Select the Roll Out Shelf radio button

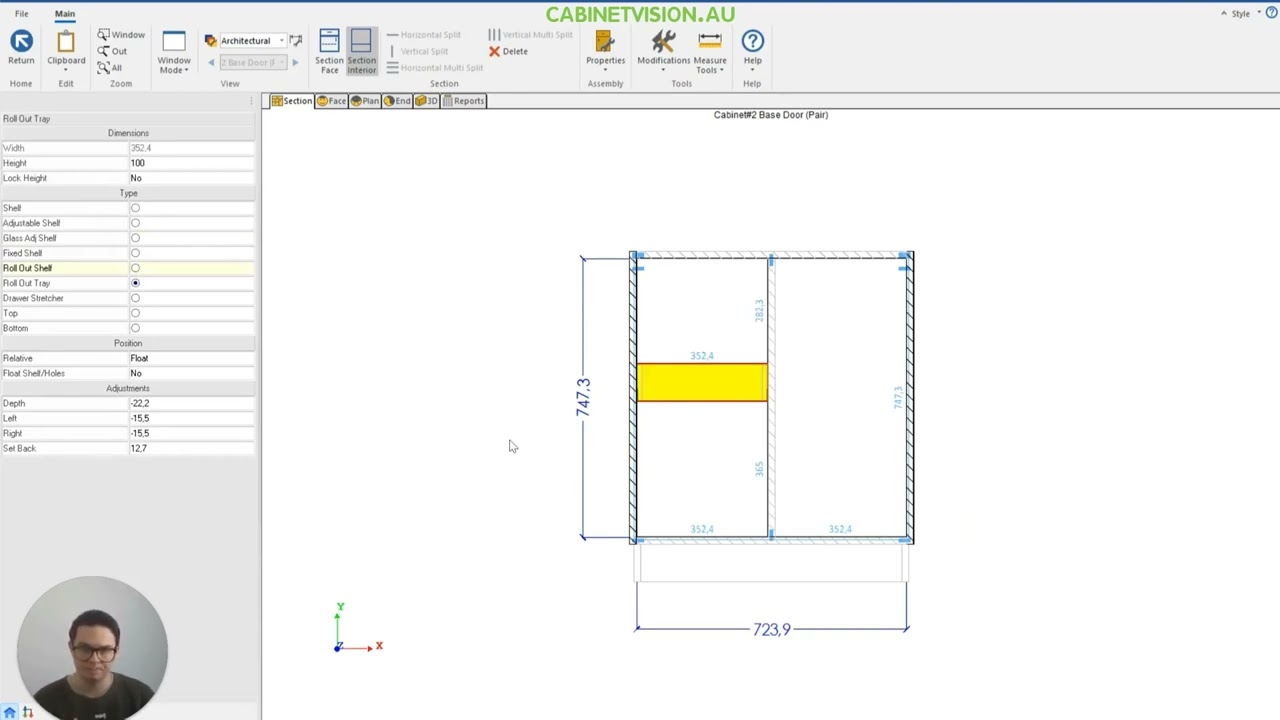135,268
